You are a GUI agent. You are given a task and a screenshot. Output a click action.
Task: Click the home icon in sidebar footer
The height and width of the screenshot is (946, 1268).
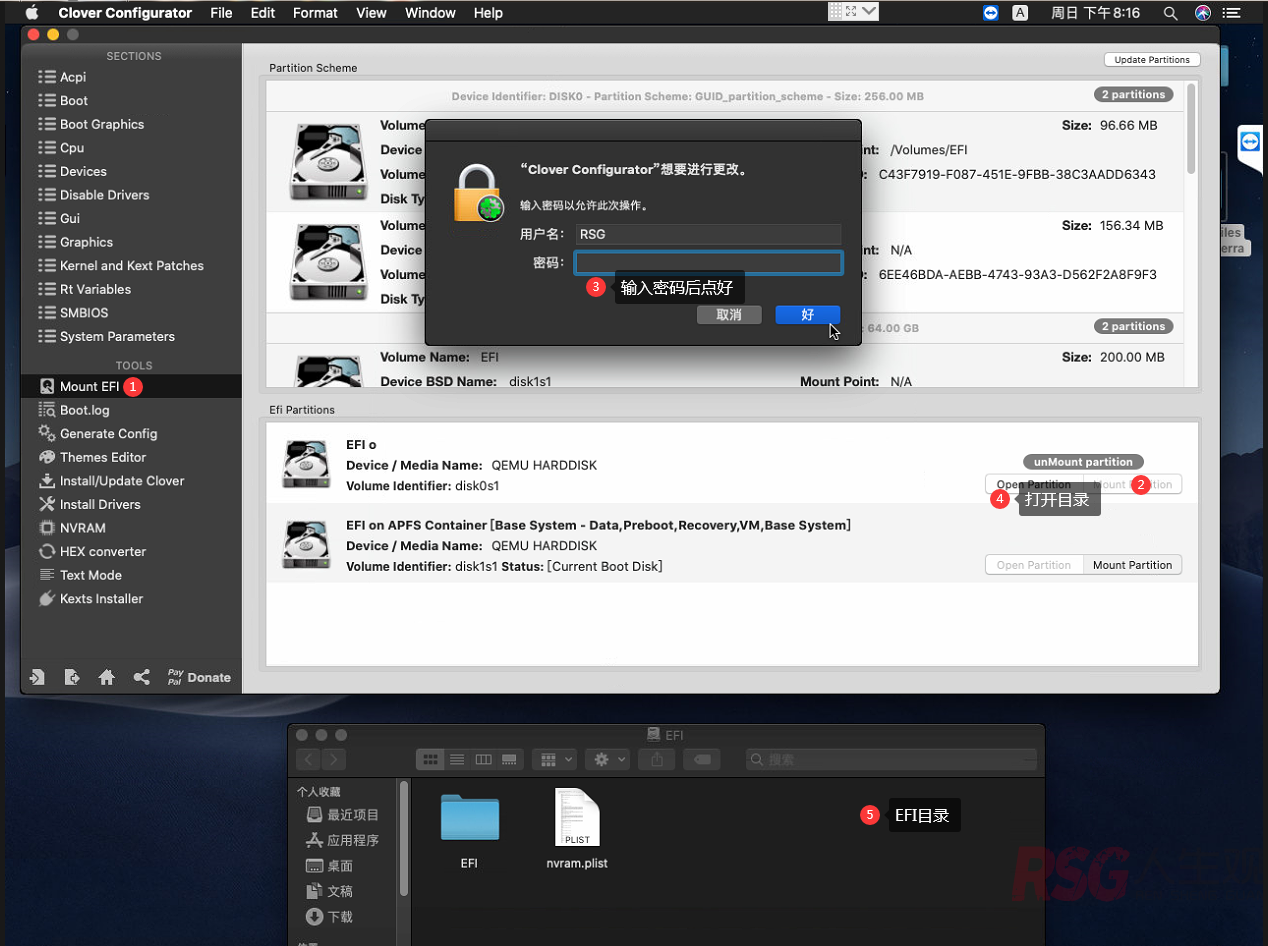pos(107,677)
